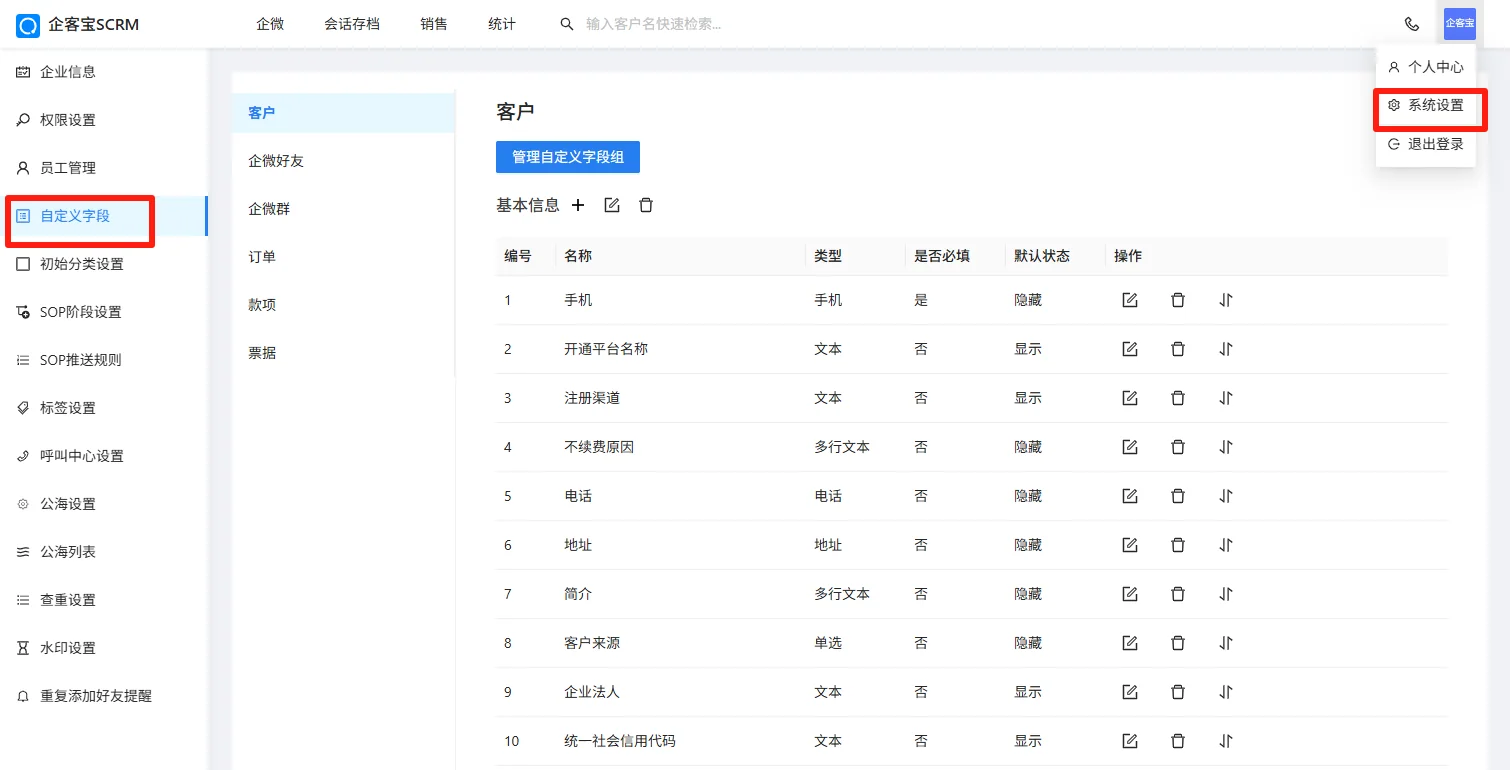Click the phone icon in top bar

[1412, 24]
